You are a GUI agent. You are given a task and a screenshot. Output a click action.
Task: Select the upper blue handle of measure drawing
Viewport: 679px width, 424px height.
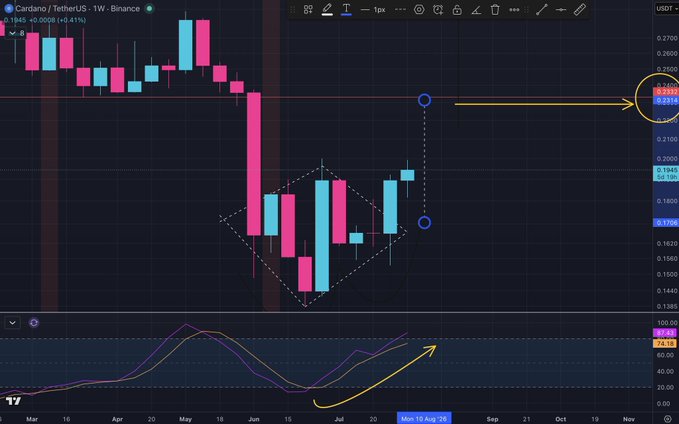click(424, 100)
